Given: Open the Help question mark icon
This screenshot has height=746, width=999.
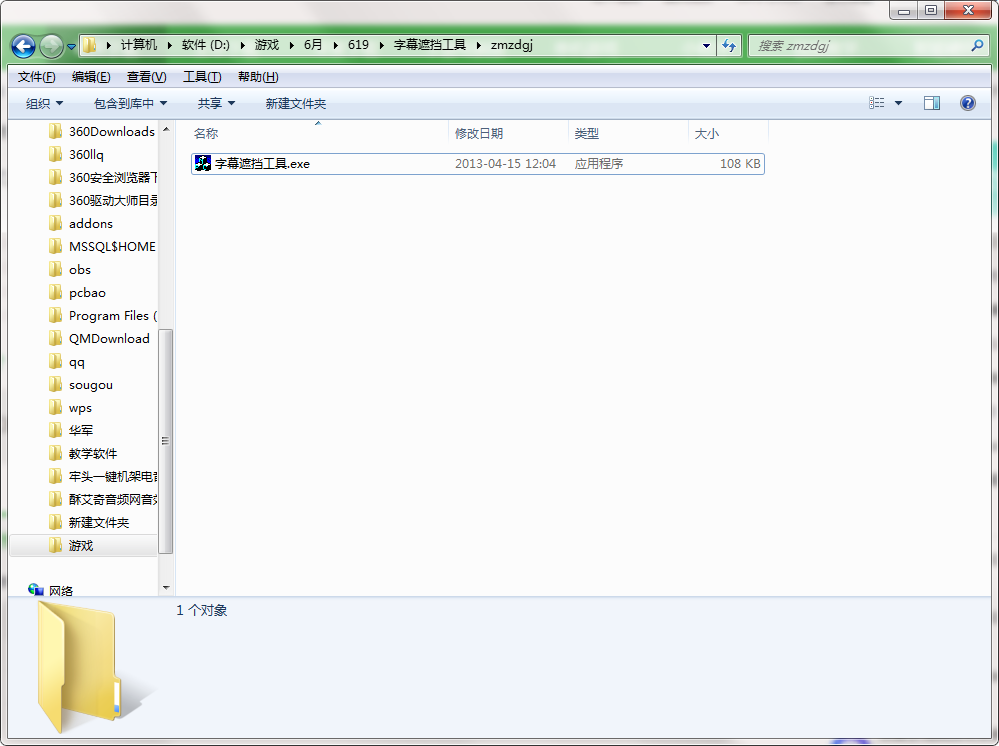Looking at the screenshot, I should (x=967, y=103).
